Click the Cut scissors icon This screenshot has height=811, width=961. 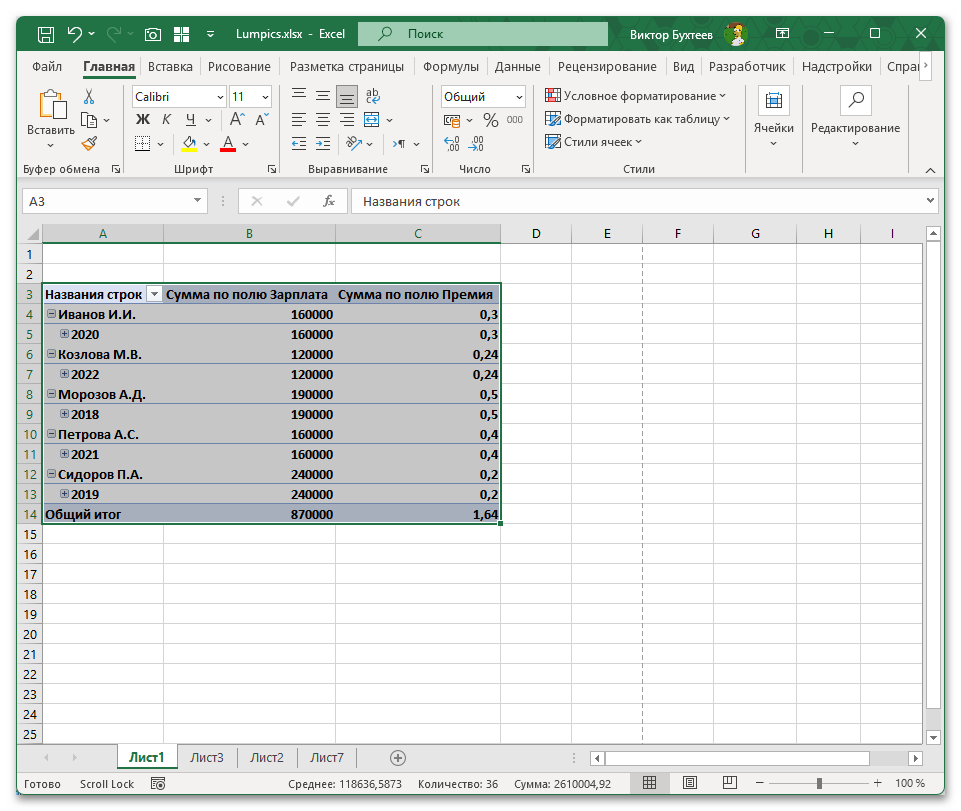pos(89,97)
